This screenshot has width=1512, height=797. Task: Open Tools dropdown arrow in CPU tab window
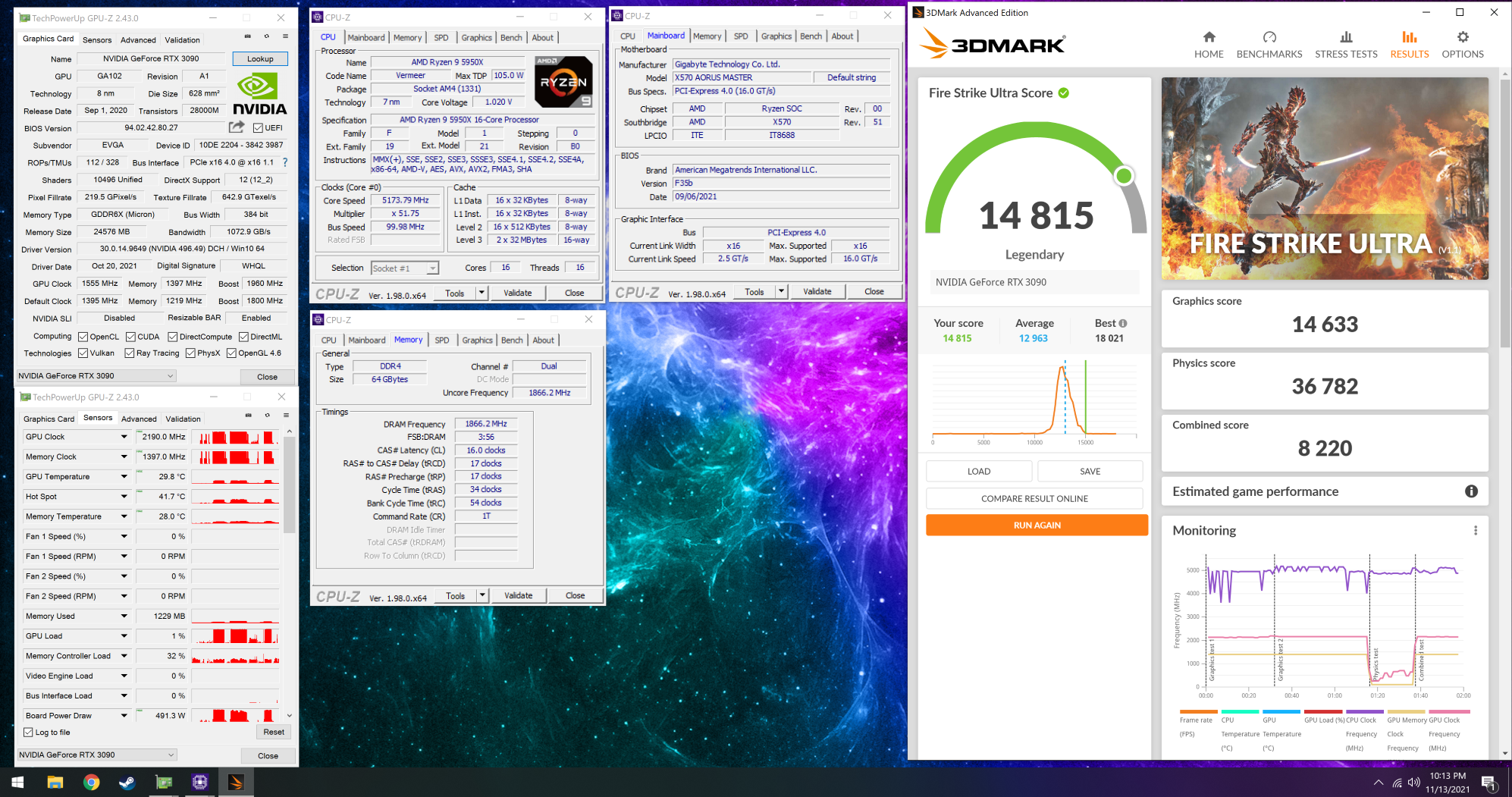pos(481,293)
